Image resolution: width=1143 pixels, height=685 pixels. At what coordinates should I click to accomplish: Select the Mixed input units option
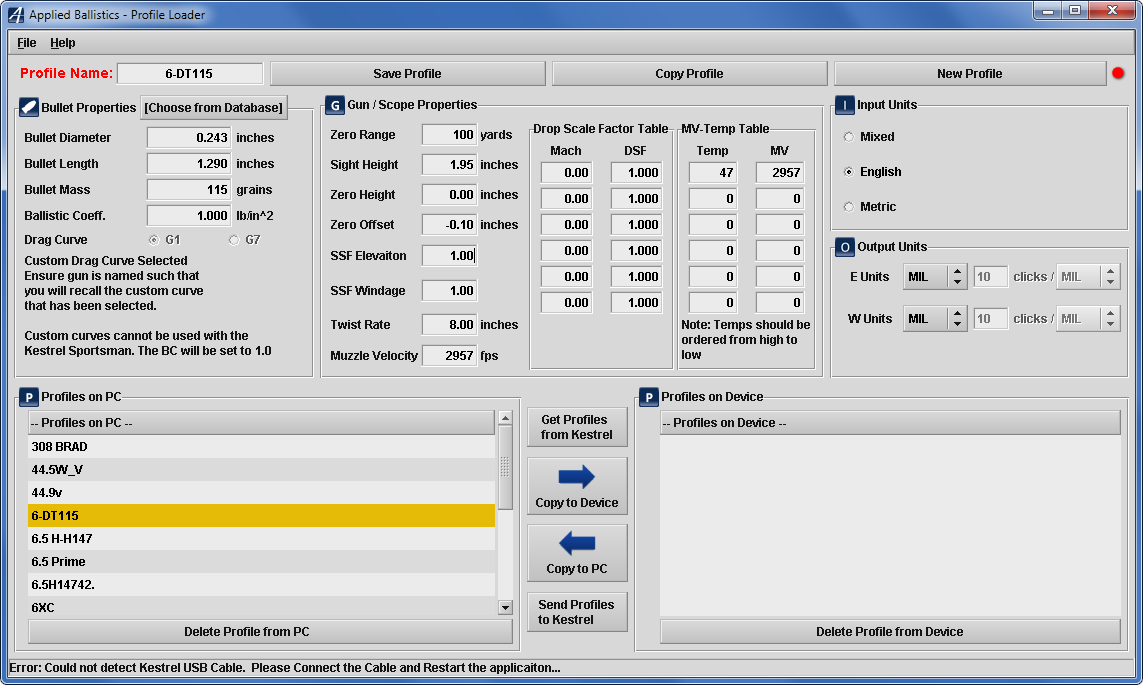tap(849, 137)
